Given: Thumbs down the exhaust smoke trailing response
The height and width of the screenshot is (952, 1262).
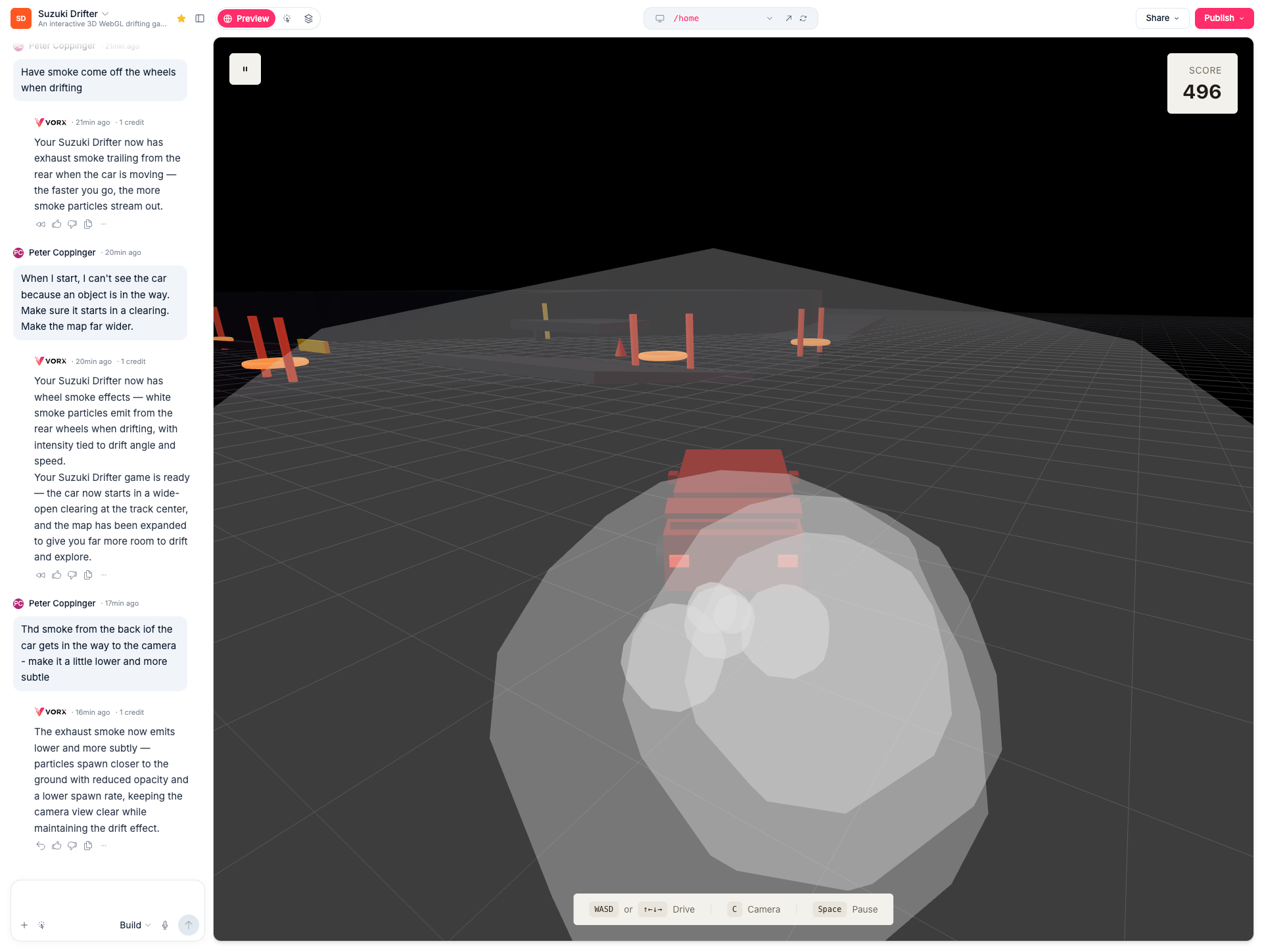Looking at the screenshot, I should [x=72, y=224].
